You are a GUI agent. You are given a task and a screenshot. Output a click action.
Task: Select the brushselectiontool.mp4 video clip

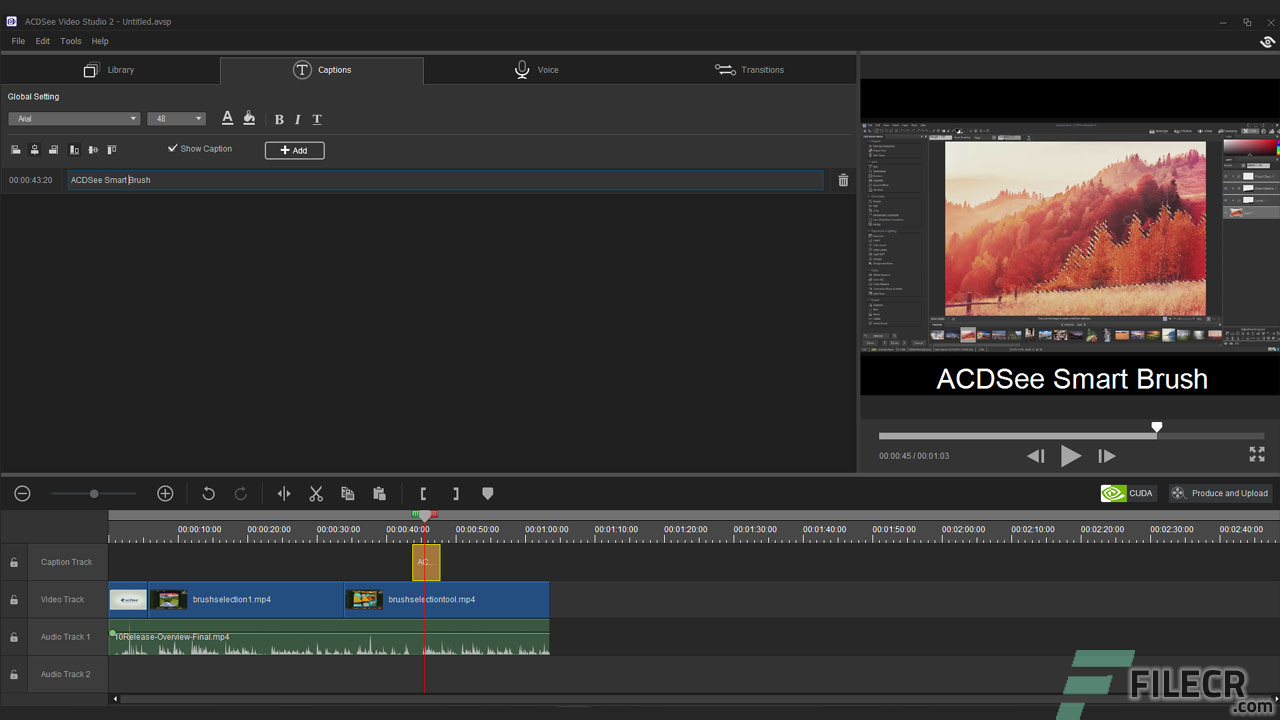pos(447,600)
